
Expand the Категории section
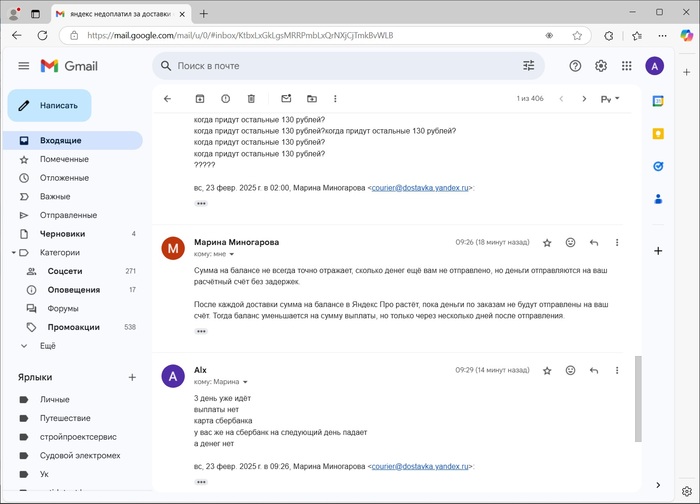[12, 253]
